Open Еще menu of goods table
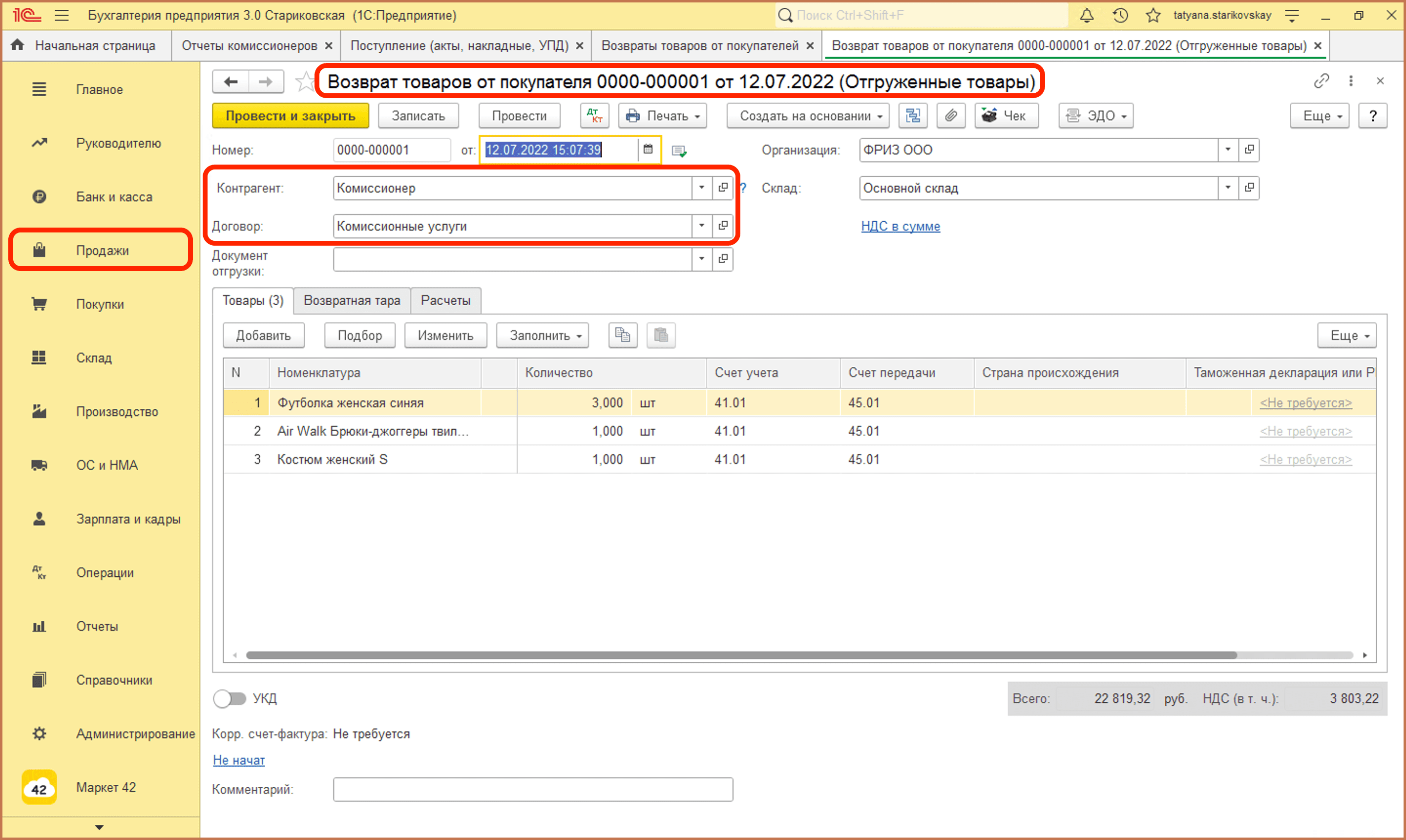 click(x=1346, y=335)
